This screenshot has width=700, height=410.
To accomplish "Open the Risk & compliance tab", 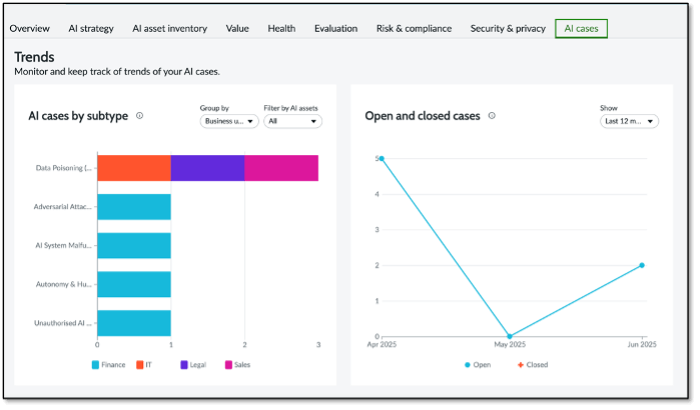I will click(414, 28).
